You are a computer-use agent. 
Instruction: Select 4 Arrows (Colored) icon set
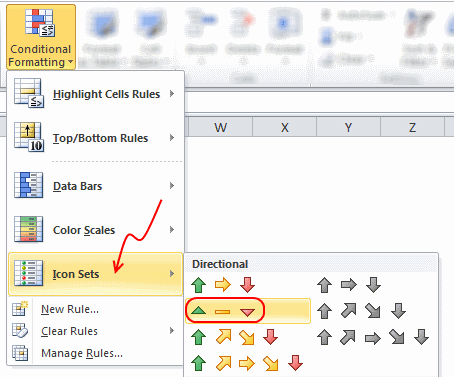click(x=235, y=337)
